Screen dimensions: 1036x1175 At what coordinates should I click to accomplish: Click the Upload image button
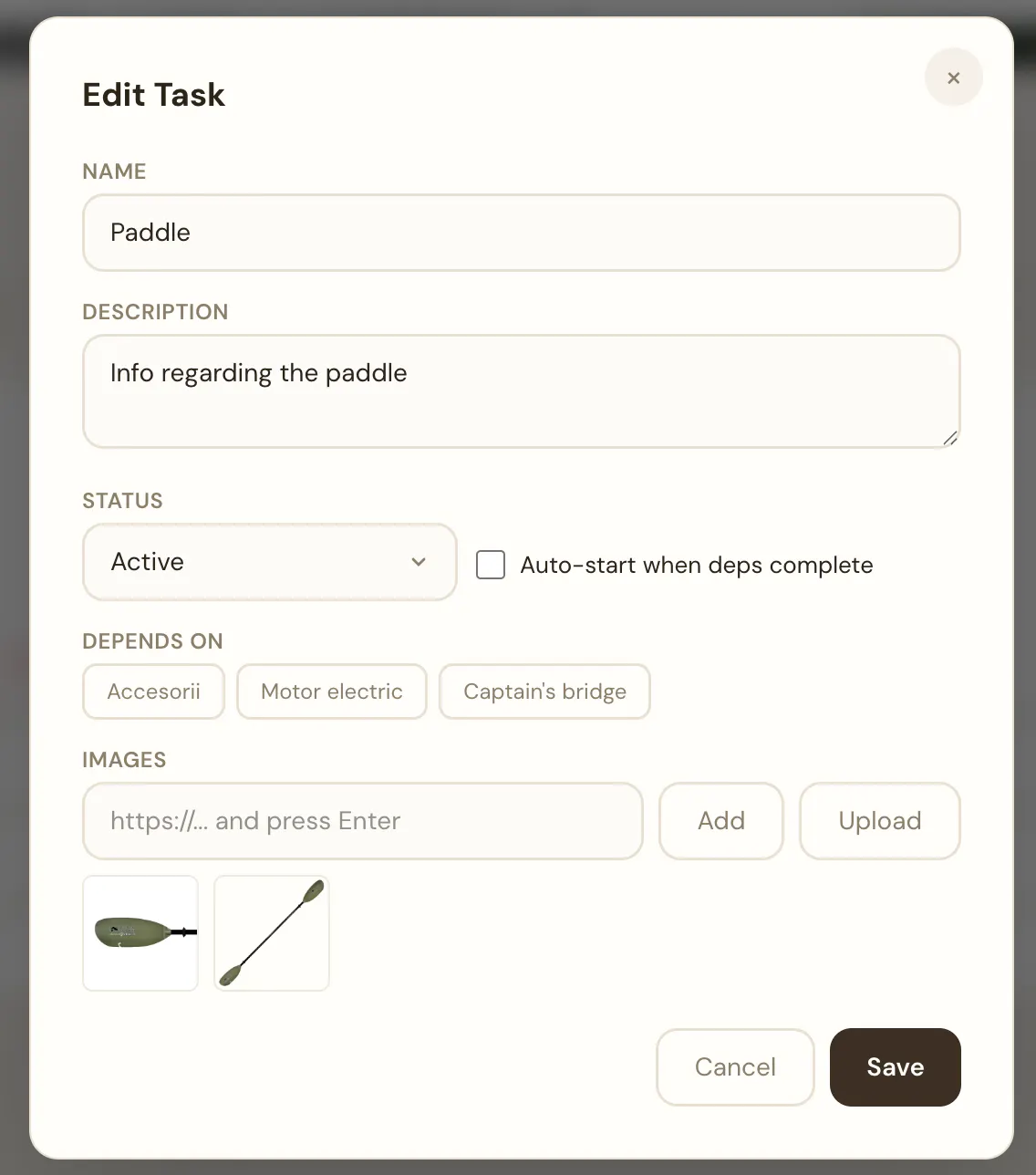pos(880,821)
